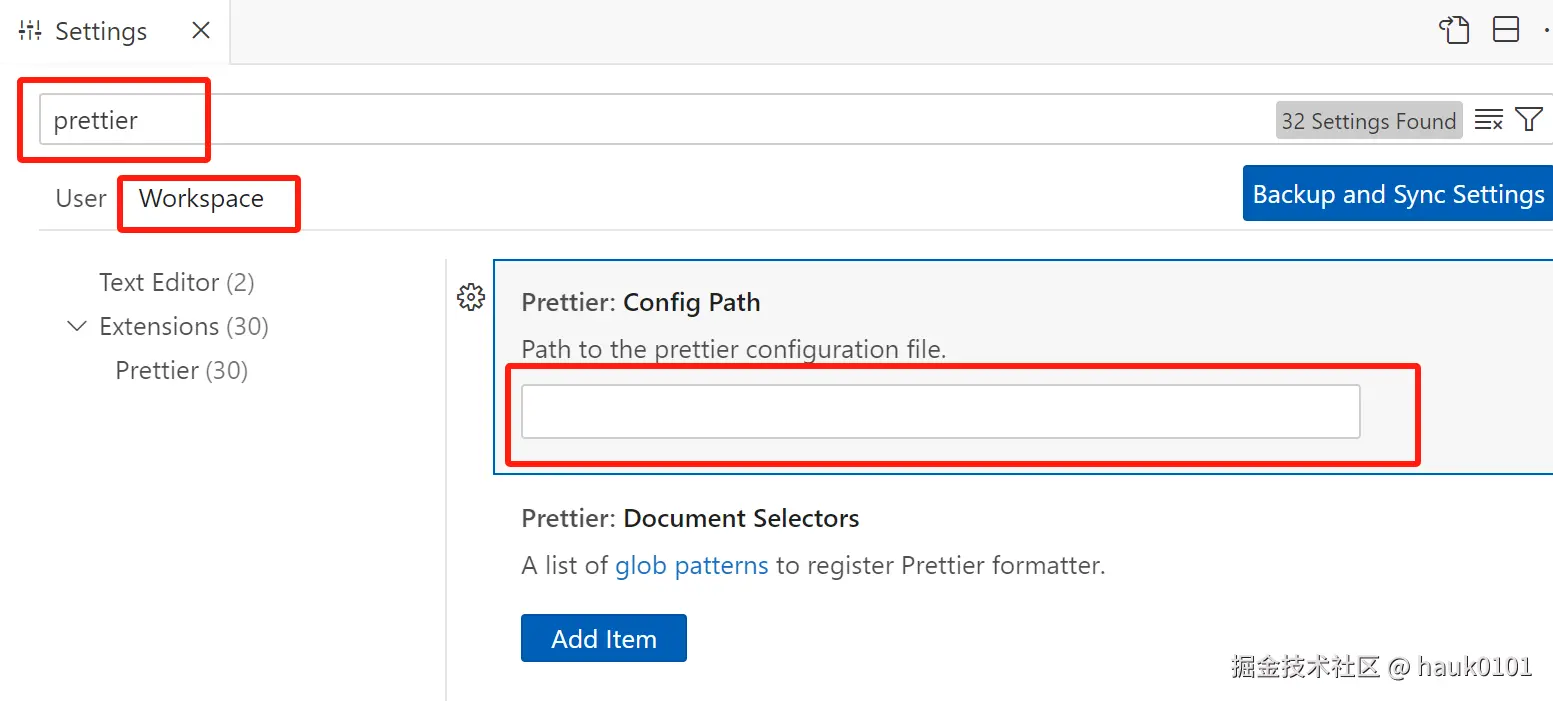This screenshot has height=701, width=1553.
Task: Activate the Settings tab title
Action: (100, 31)
